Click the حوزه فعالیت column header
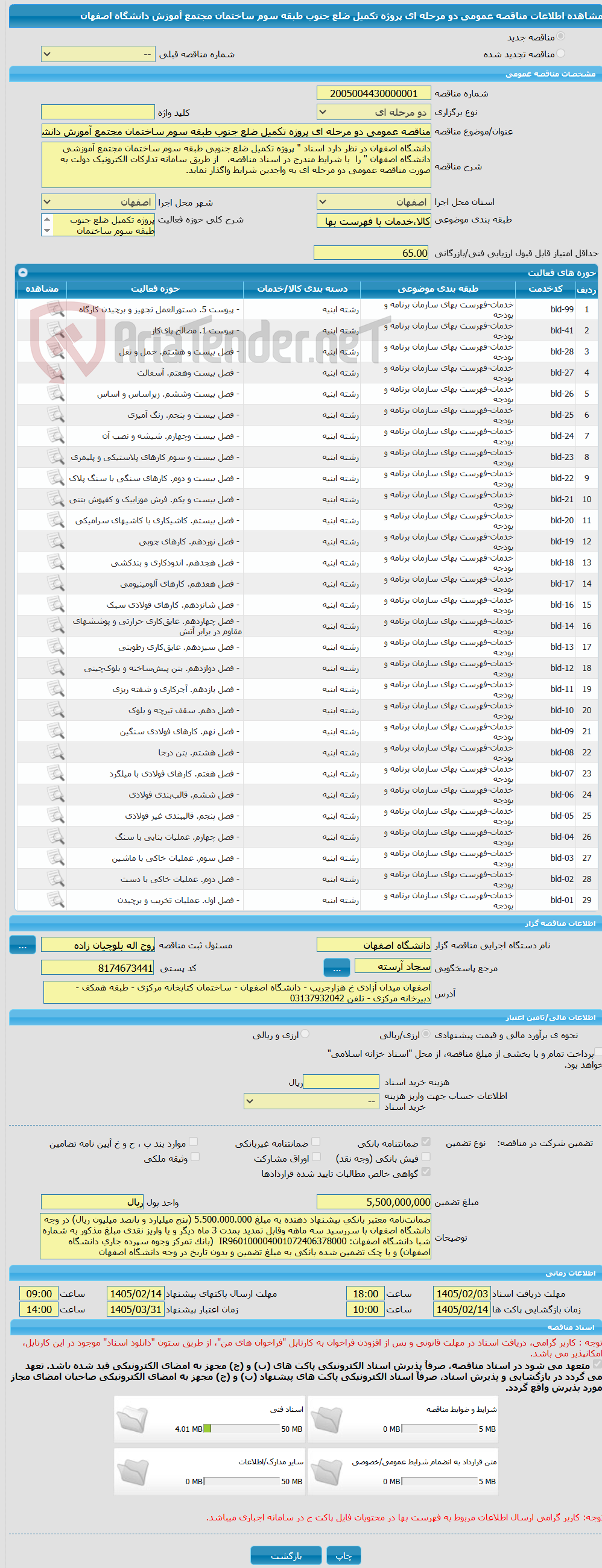The image size is (602, 1568). coord(155,289)
